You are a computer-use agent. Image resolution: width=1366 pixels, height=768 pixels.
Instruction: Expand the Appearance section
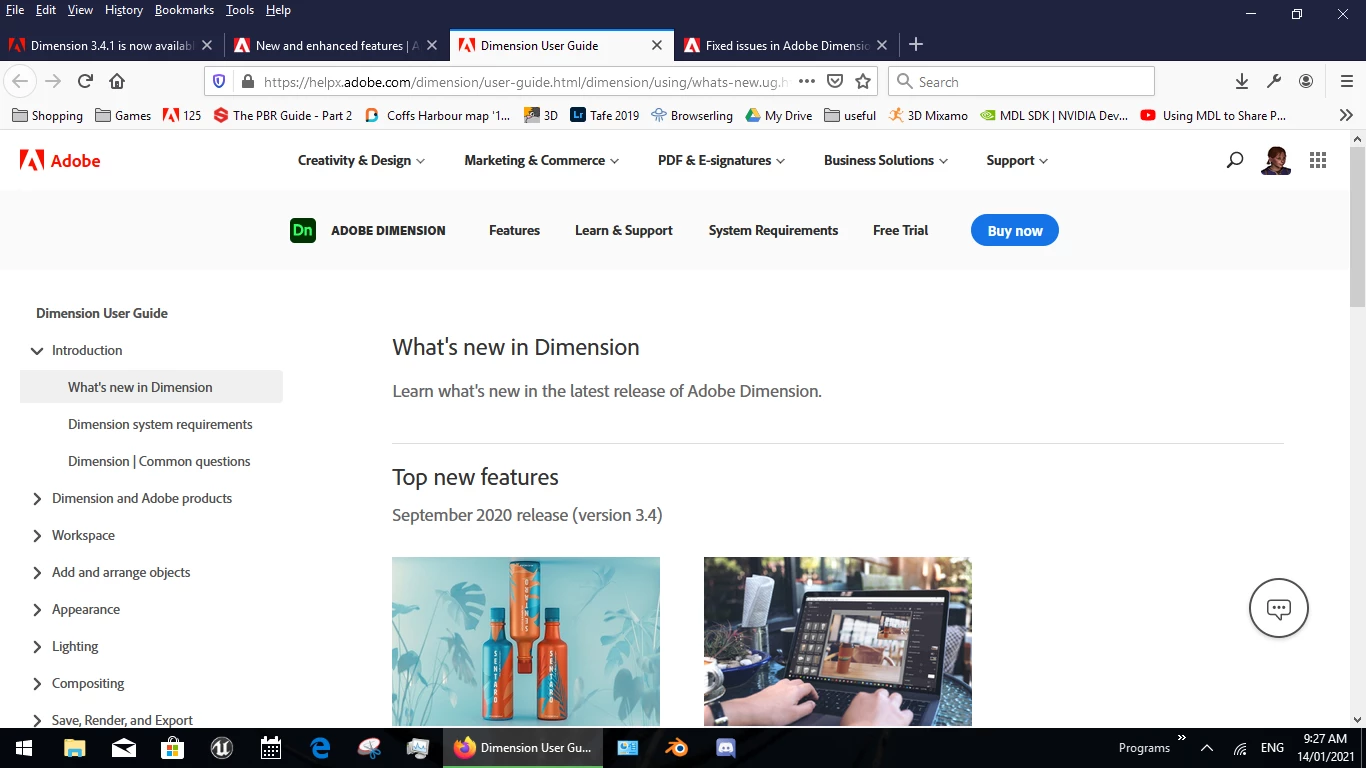37,610
